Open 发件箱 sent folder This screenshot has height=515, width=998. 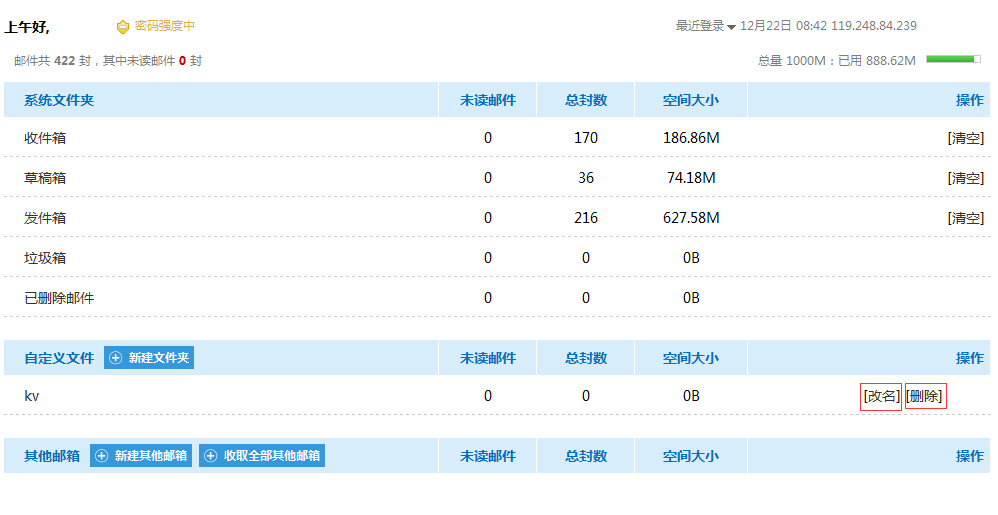coord(45,218)
